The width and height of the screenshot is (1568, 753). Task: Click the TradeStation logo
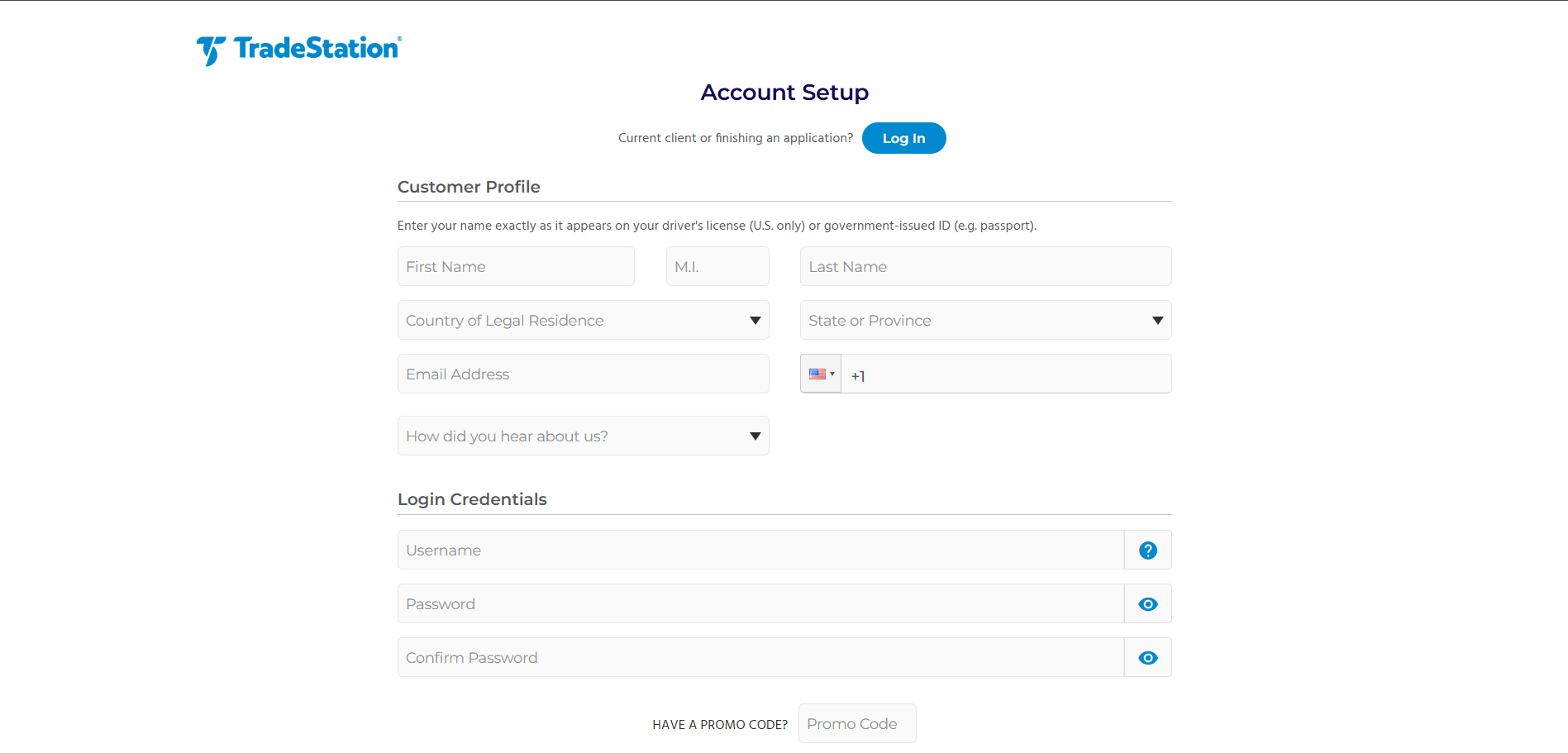pos(298,50)
